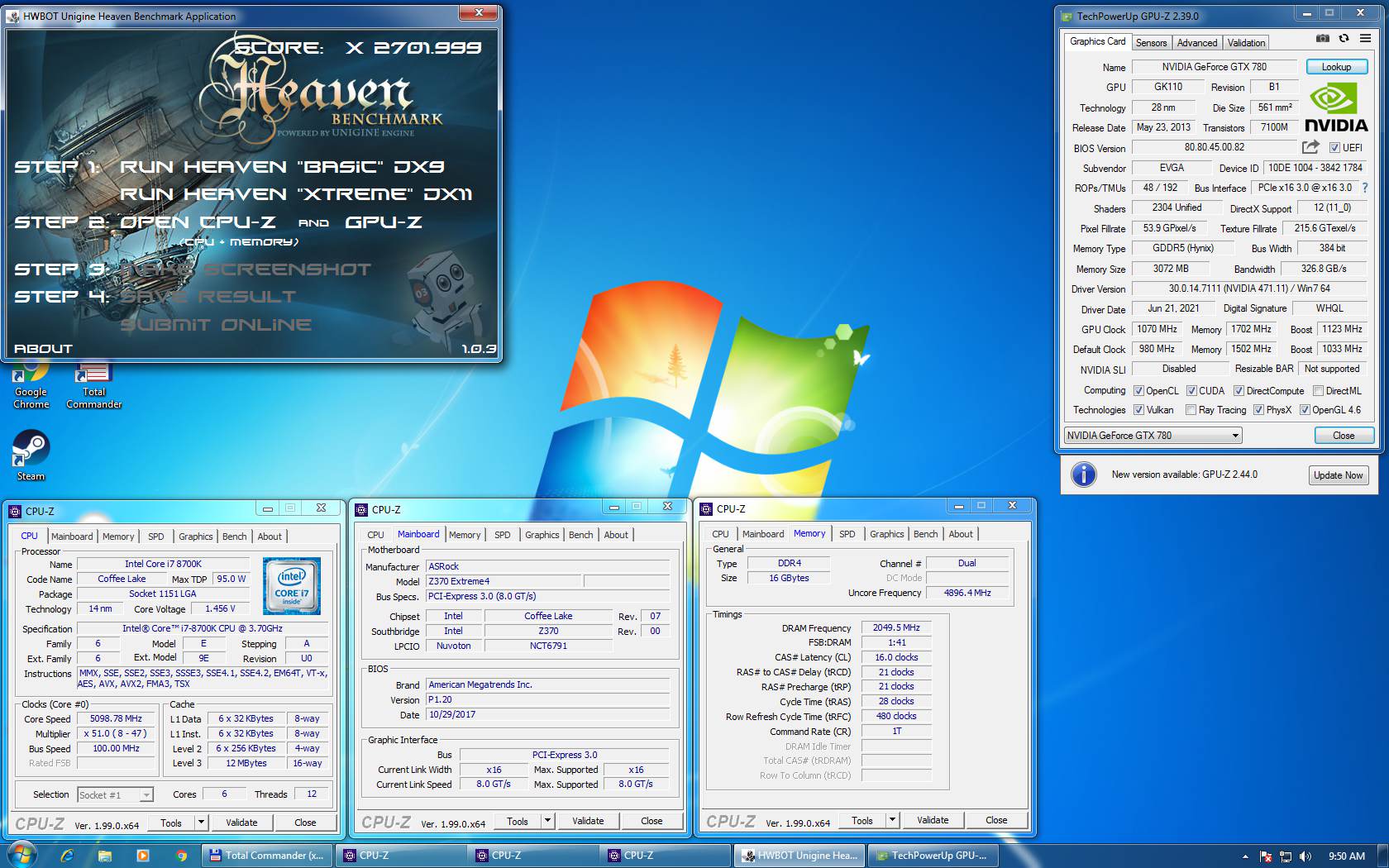This screenshot has height=868, width=1389.
Task: Toggle the UEFI checkbox in GPU-Z
Action: (1334, 148)
